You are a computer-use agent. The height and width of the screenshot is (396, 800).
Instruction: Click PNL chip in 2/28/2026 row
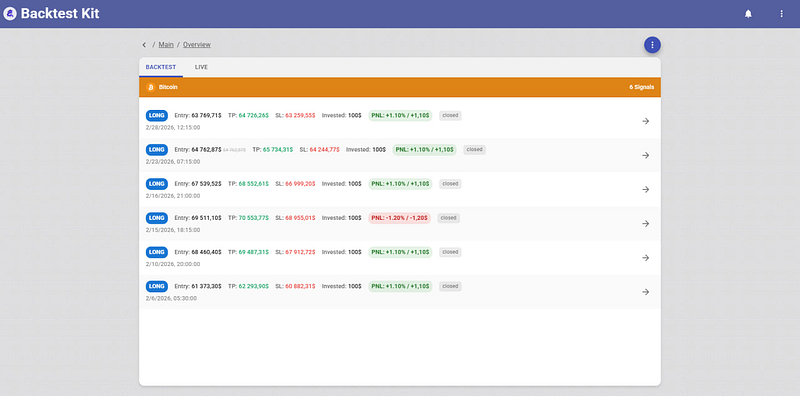(400, 115)
